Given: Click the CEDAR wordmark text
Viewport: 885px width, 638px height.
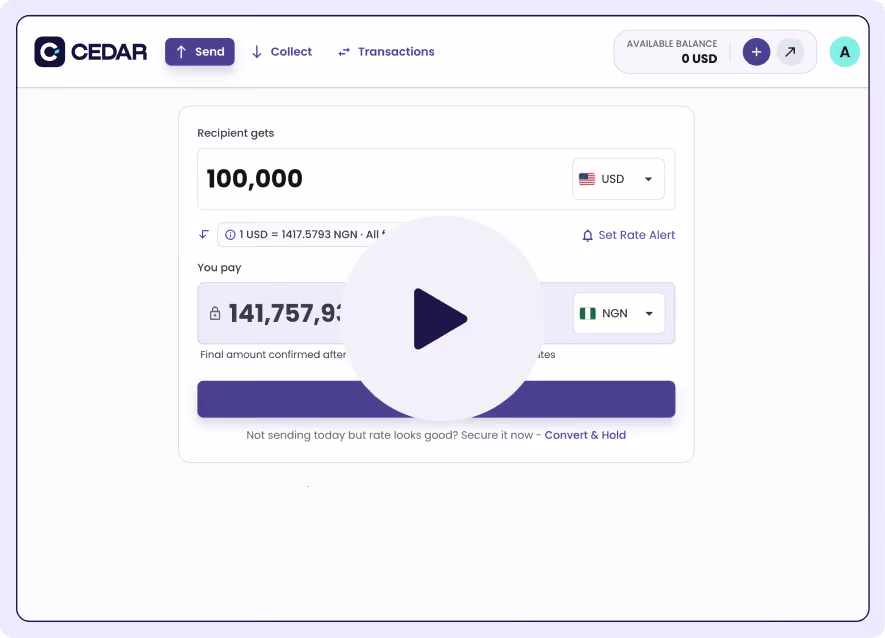Looking at the screenshot, I should click(109, 52).
